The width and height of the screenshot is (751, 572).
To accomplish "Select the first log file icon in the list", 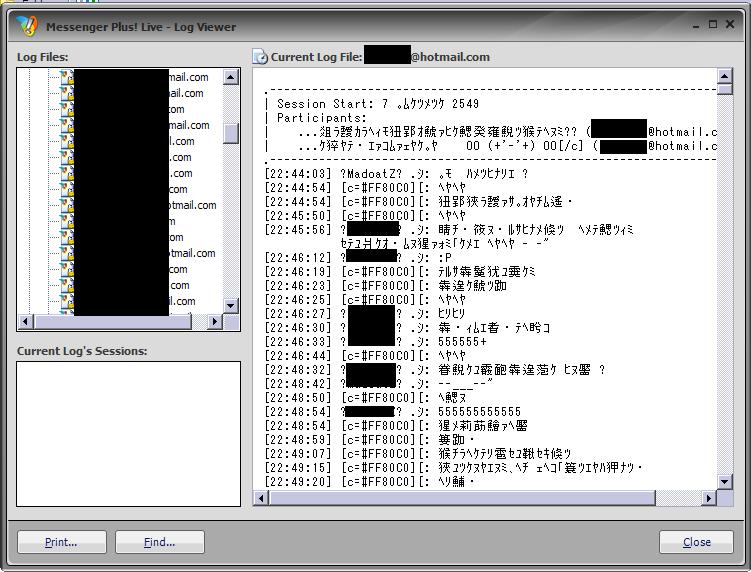I will point(67,77).
